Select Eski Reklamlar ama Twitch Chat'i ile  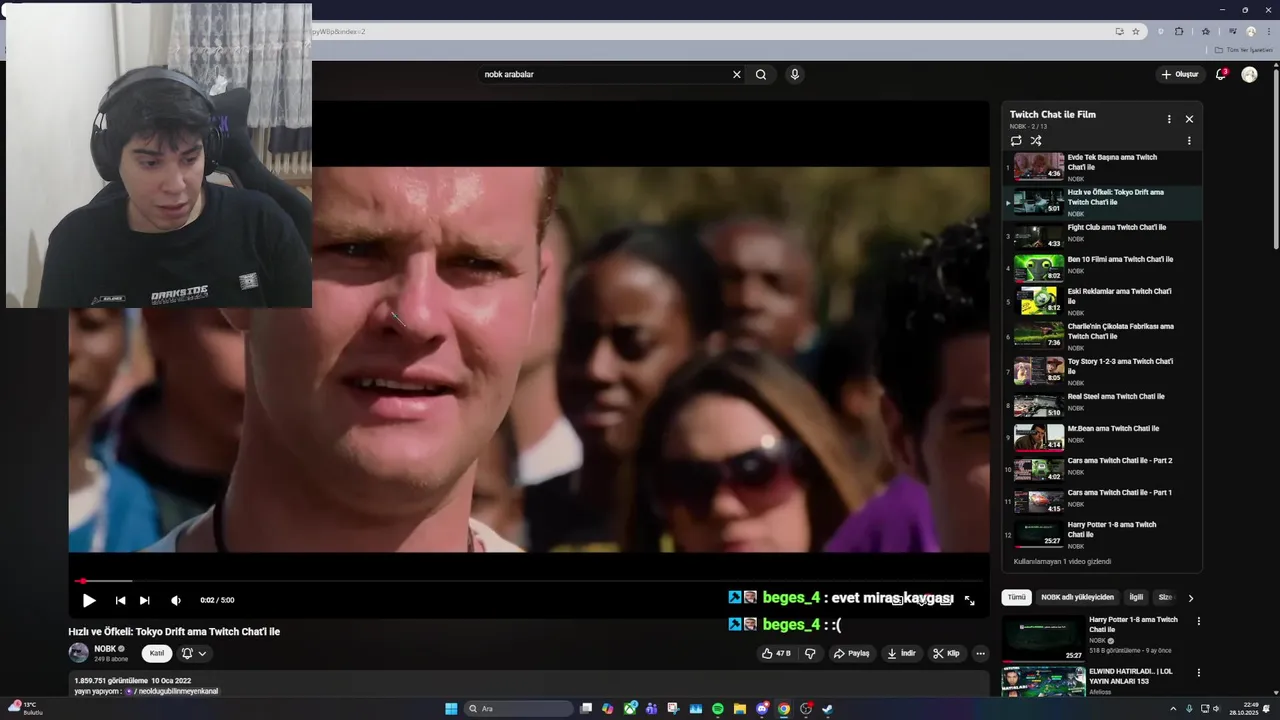(1104, 301)
